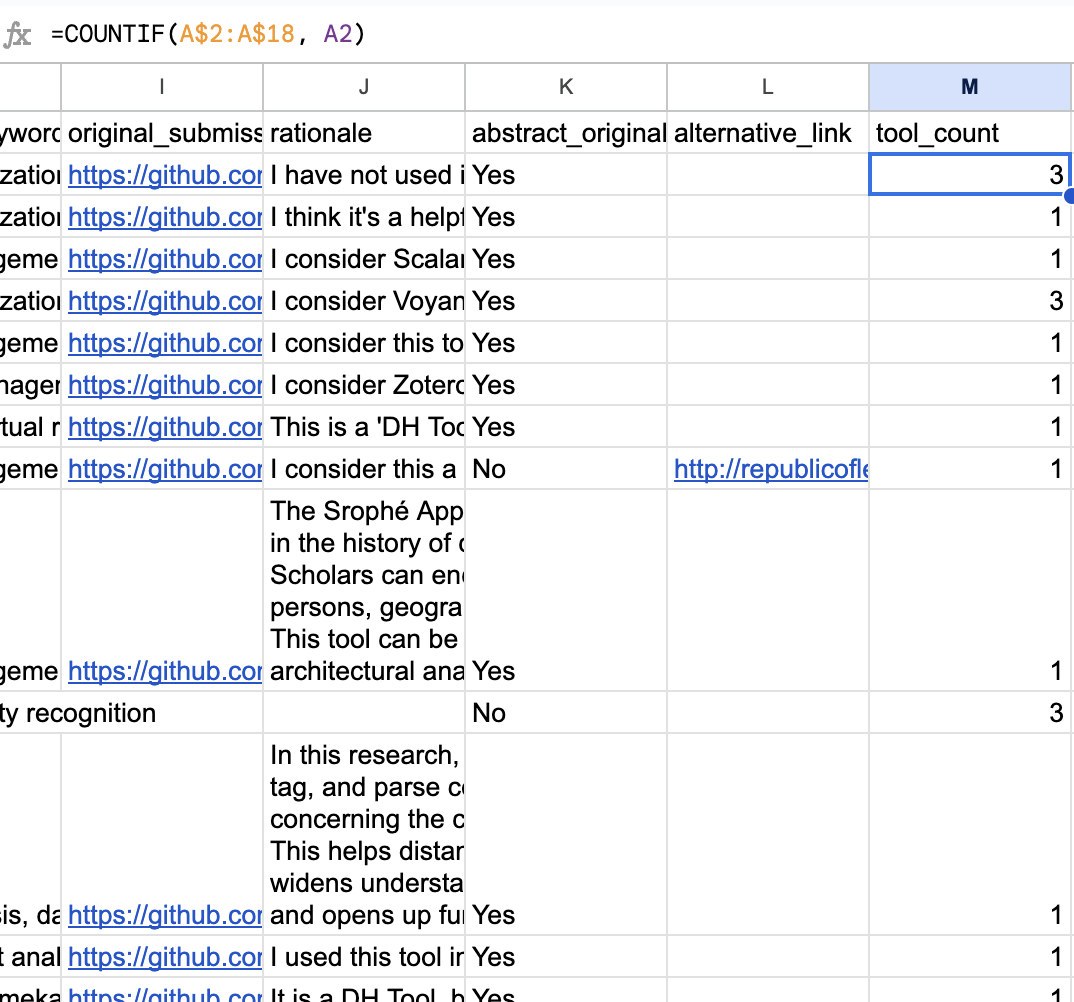Select the column I header
The width and height of the screenshot is (1074, 1002).
coord(162,87)
